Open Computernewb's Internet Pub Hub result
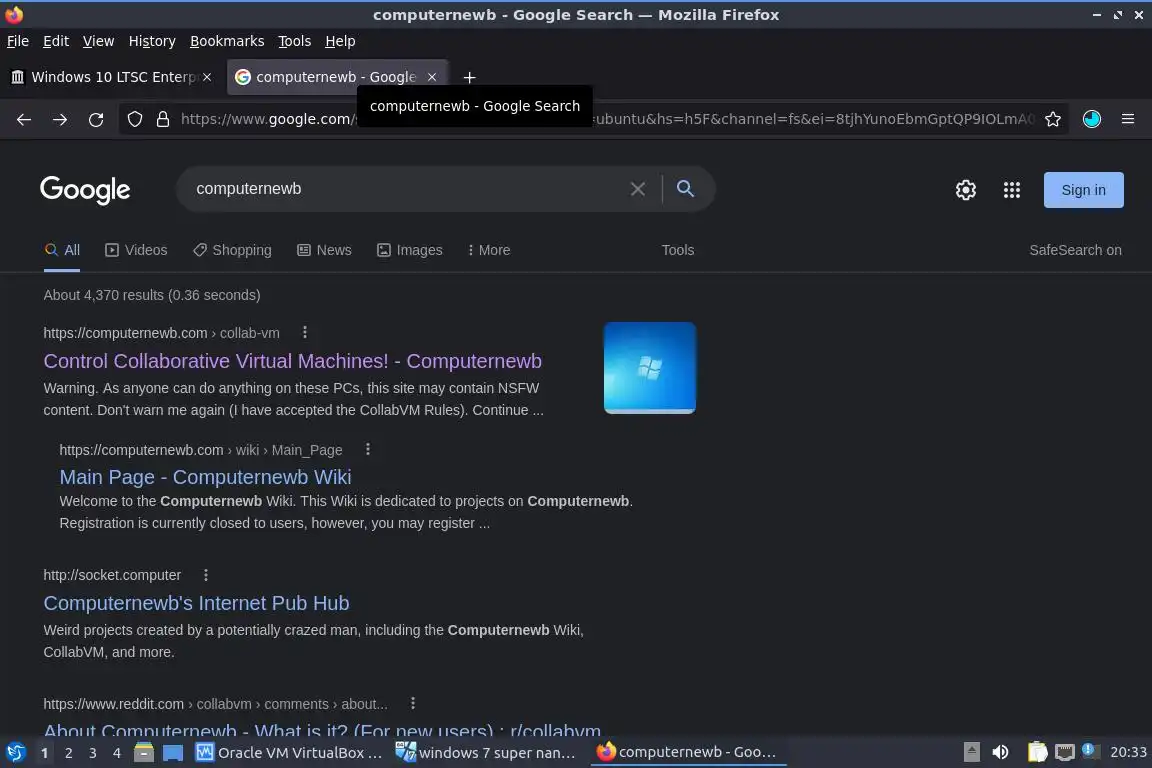1152x768 pixels. tap(196, 603)
